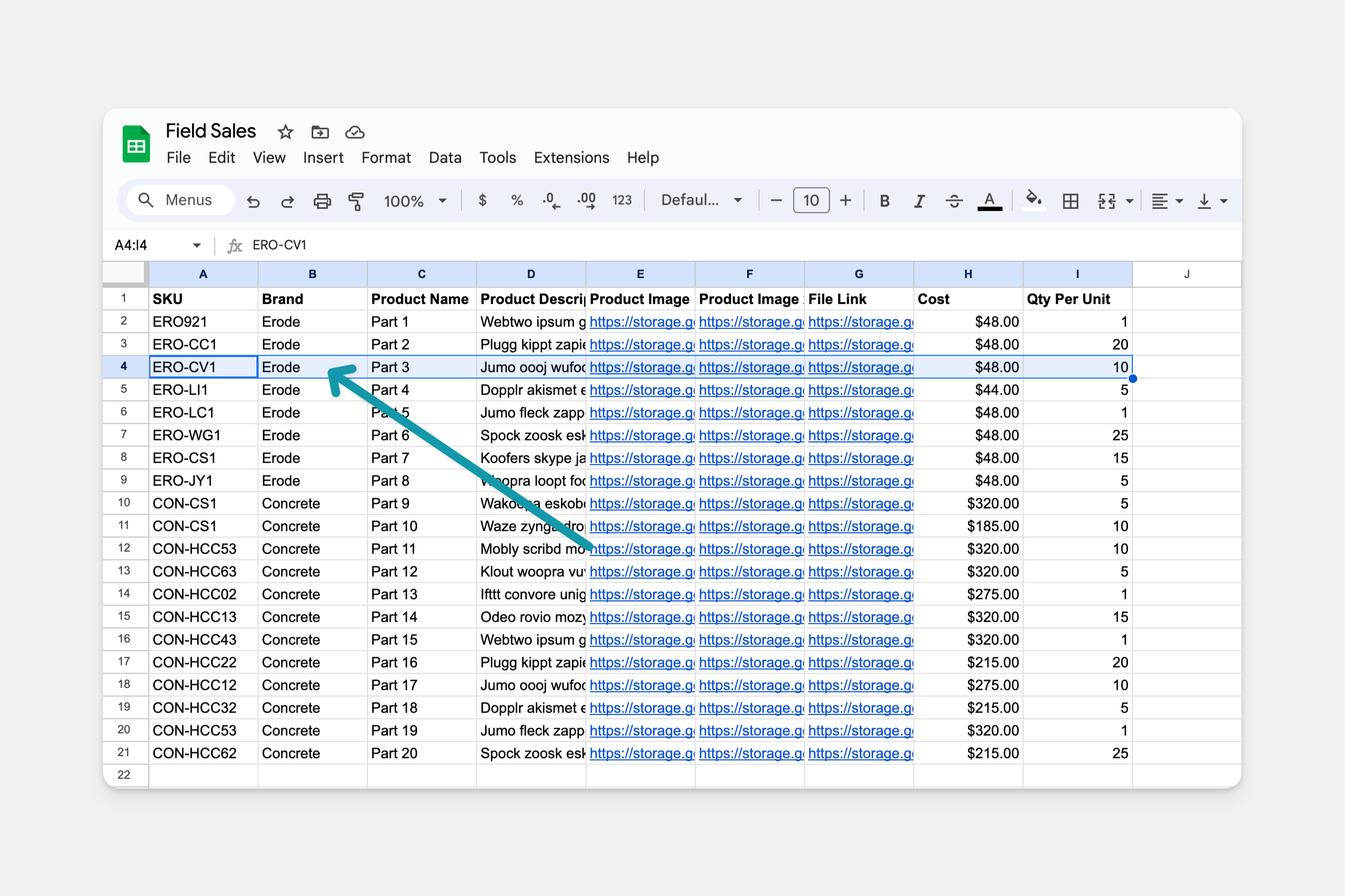
Task: Click the Merge cells icon
Action: click(1106, 201)
